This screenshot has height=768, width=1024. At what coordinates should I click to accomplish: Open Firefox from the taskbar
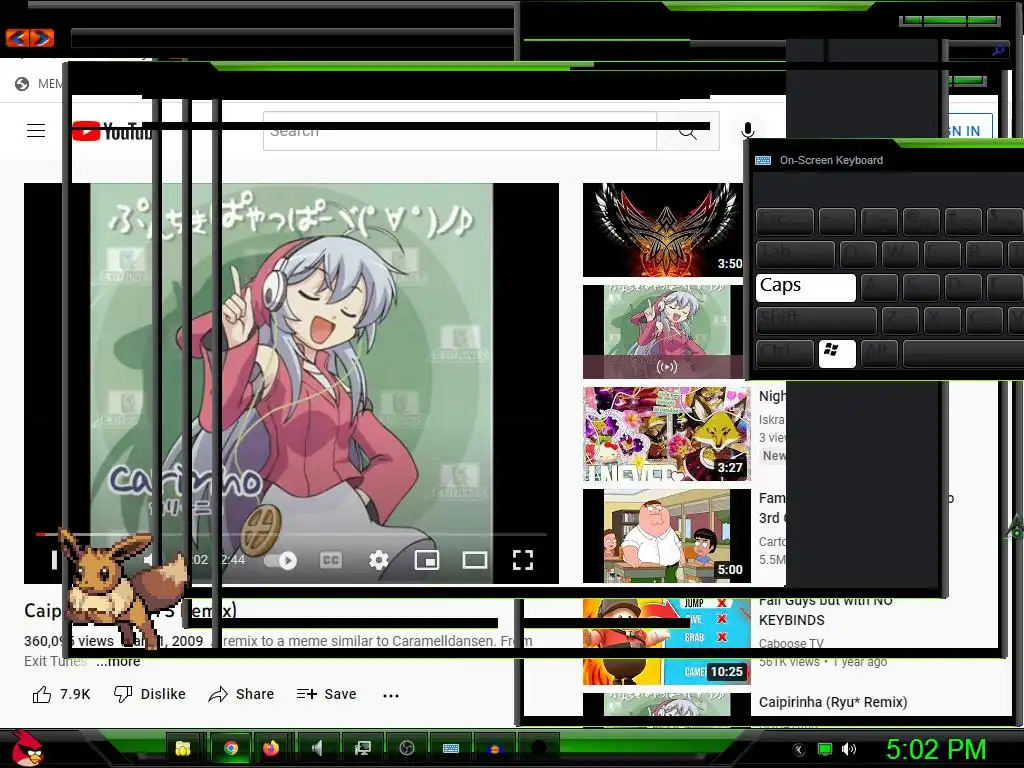[x=271, y=748]
